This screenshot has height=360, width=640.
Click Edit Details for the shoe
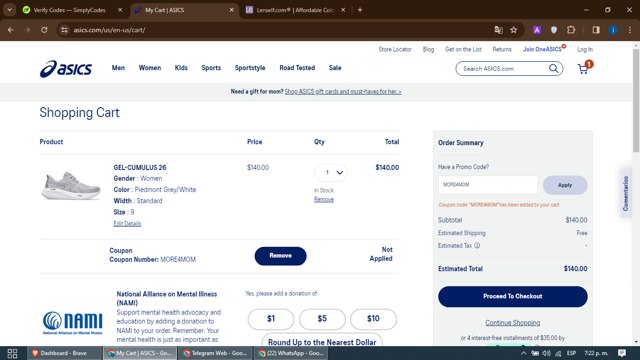127,224
